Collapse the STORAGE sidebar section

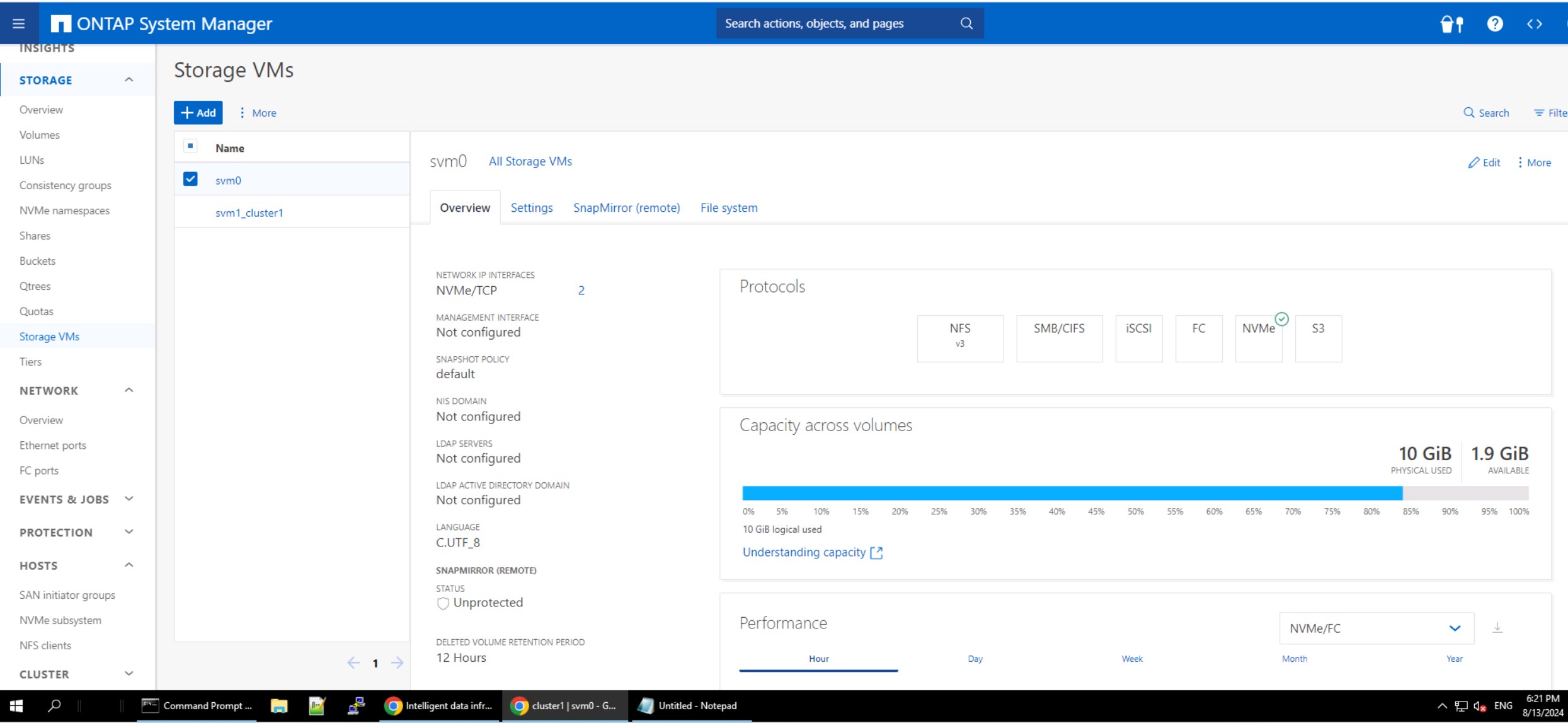click(129, 79)
